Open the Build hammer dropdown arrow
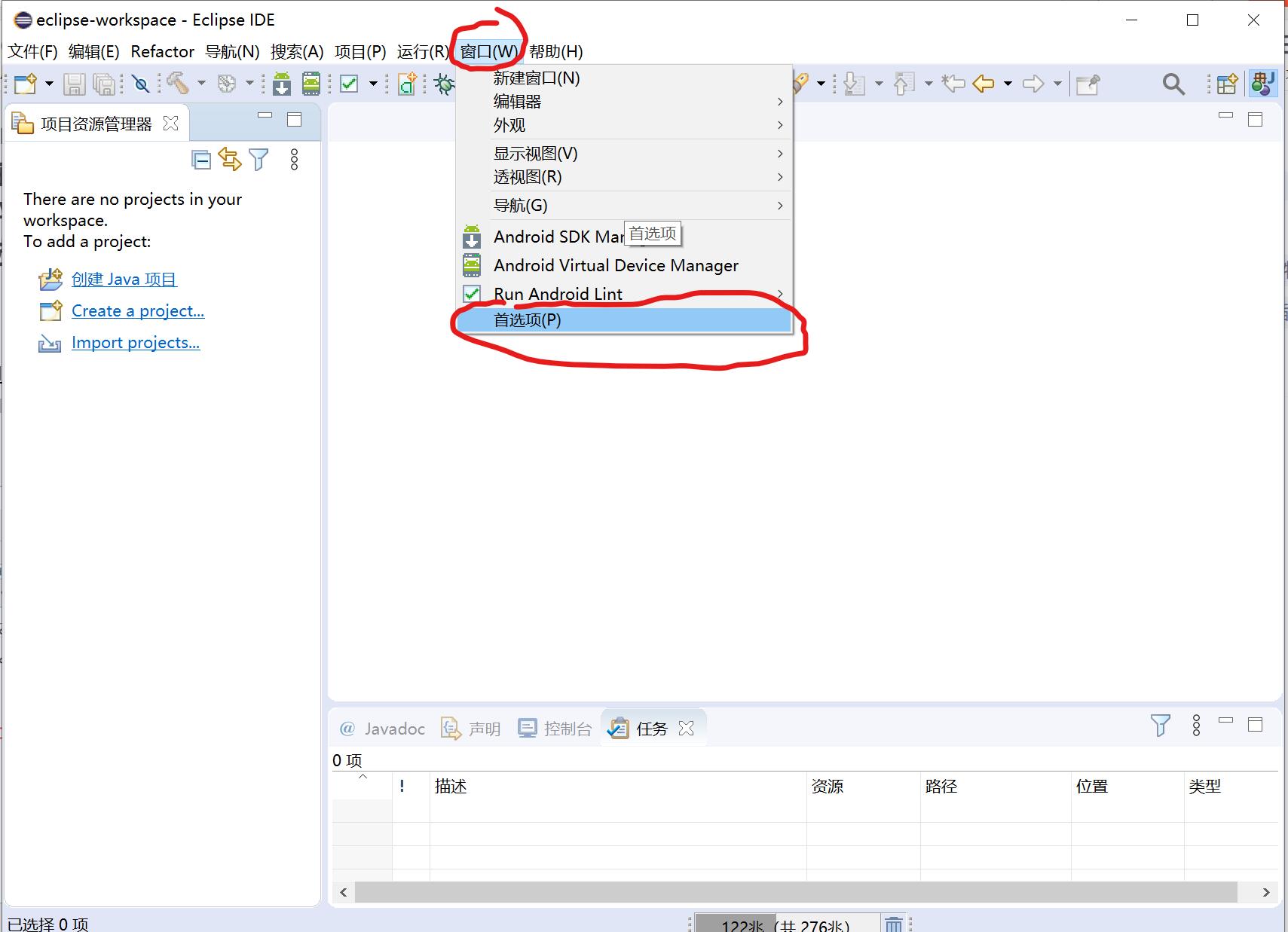 [201, 84]
